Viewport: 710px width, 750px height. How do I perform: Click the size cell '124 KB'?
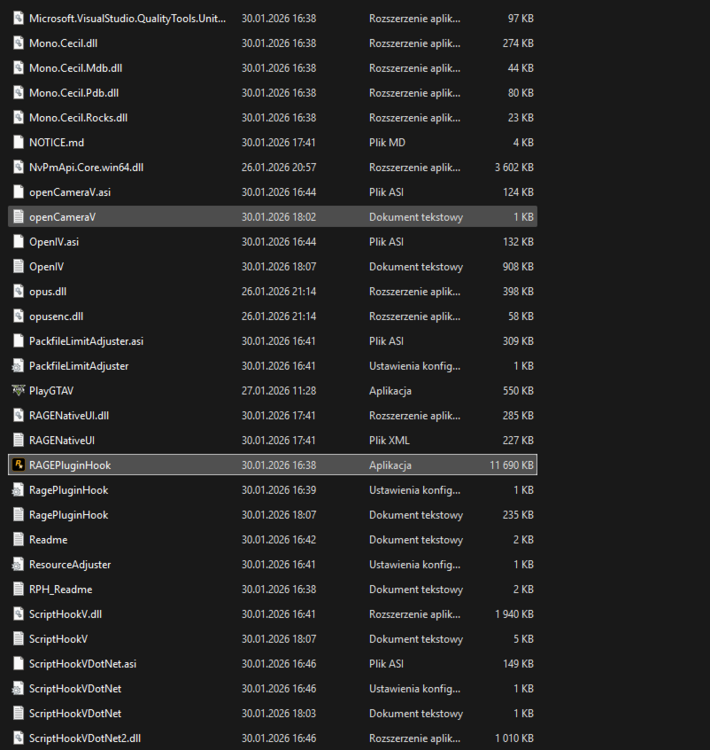[x=518, y=192]
